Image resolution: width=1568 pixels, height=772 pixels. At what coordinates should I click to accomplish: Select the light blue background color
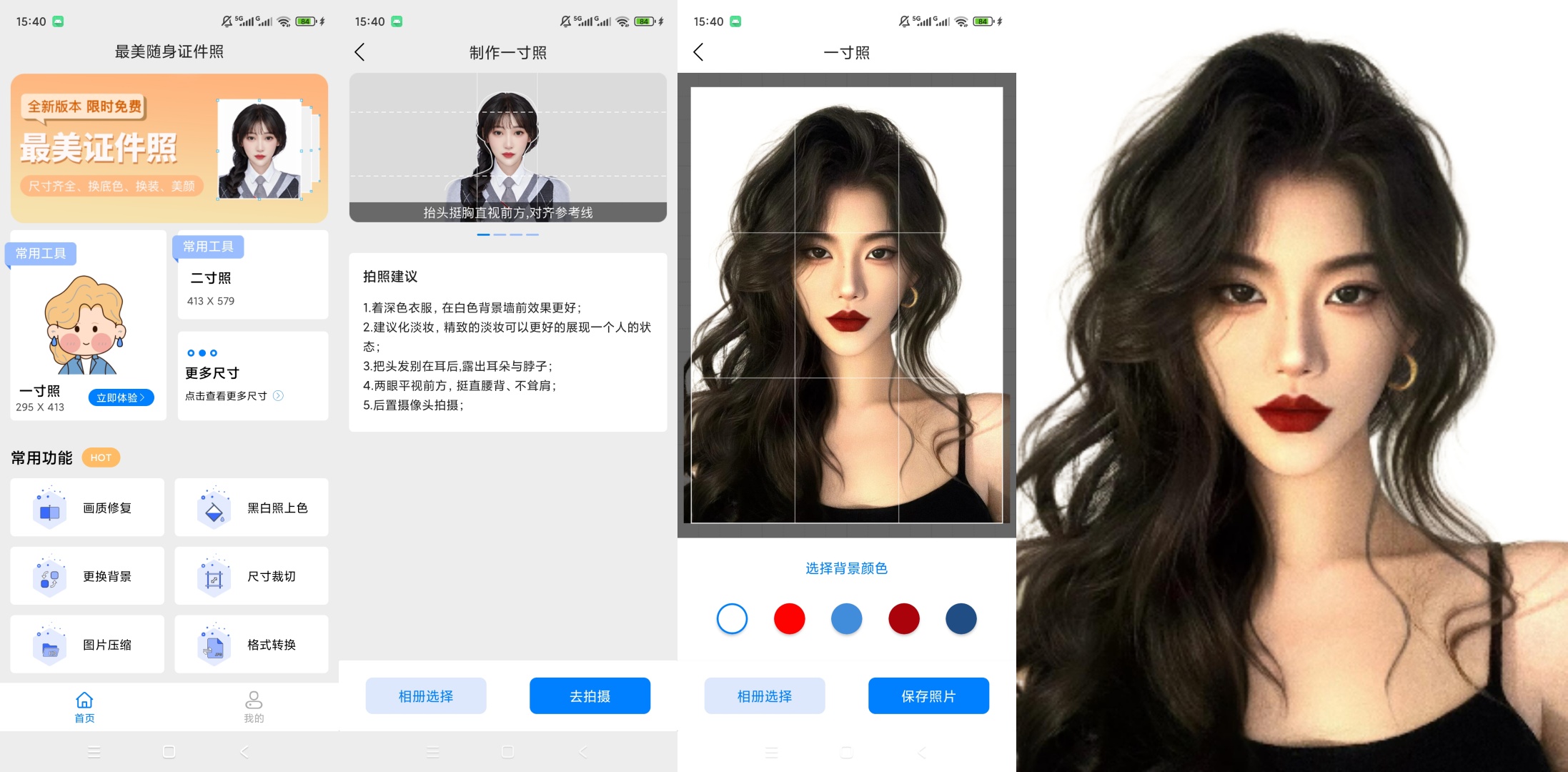846,618
